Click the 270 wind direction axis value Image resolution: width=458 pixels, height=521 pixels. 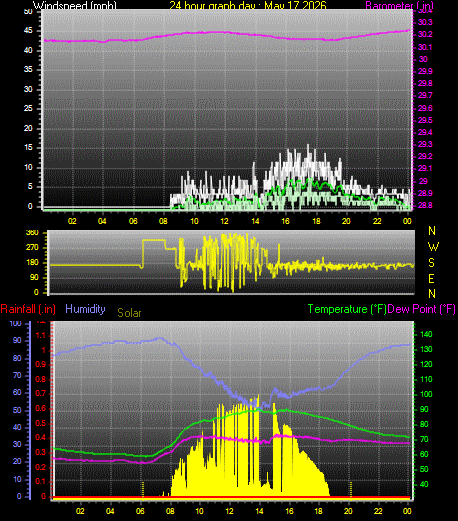(32, 248)
